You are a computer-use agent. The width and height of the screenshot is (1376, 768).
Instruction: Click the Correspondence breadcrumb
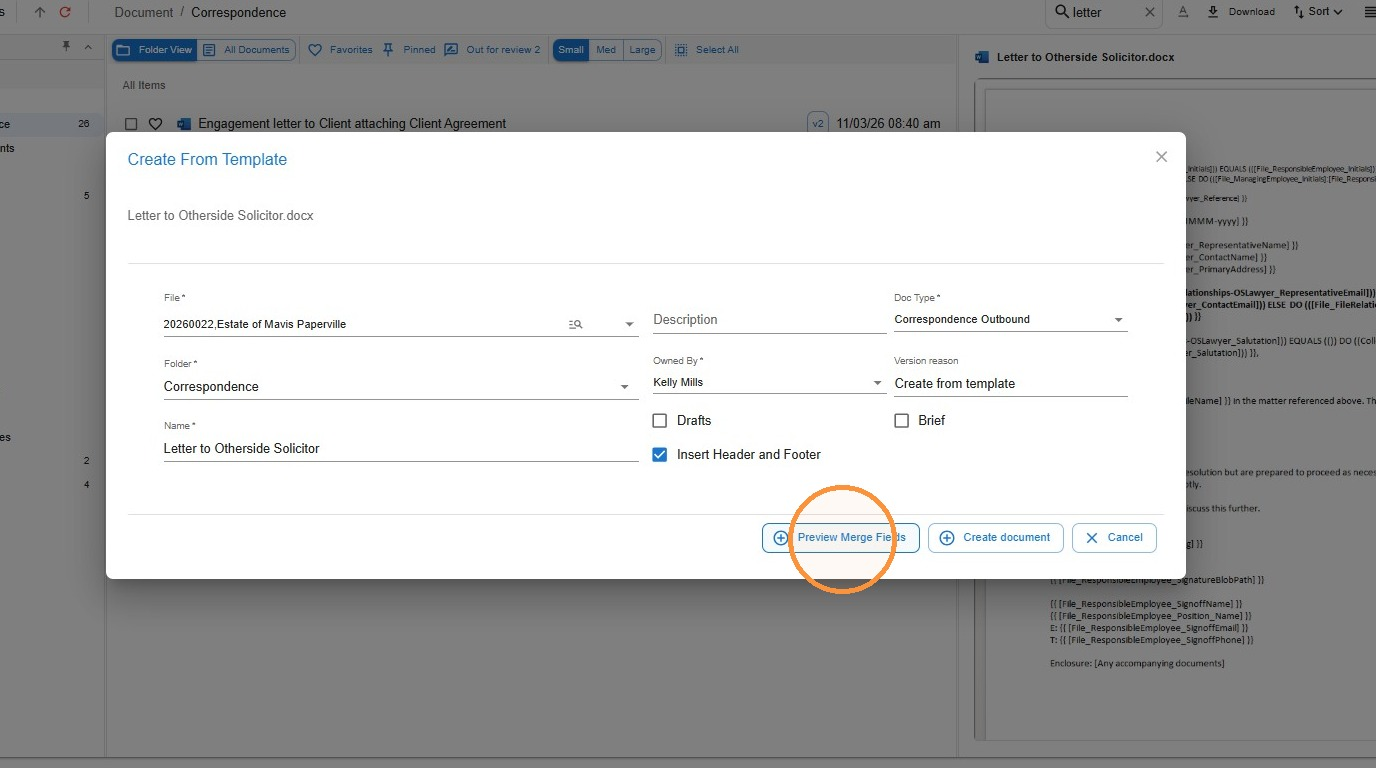point(238,13)
